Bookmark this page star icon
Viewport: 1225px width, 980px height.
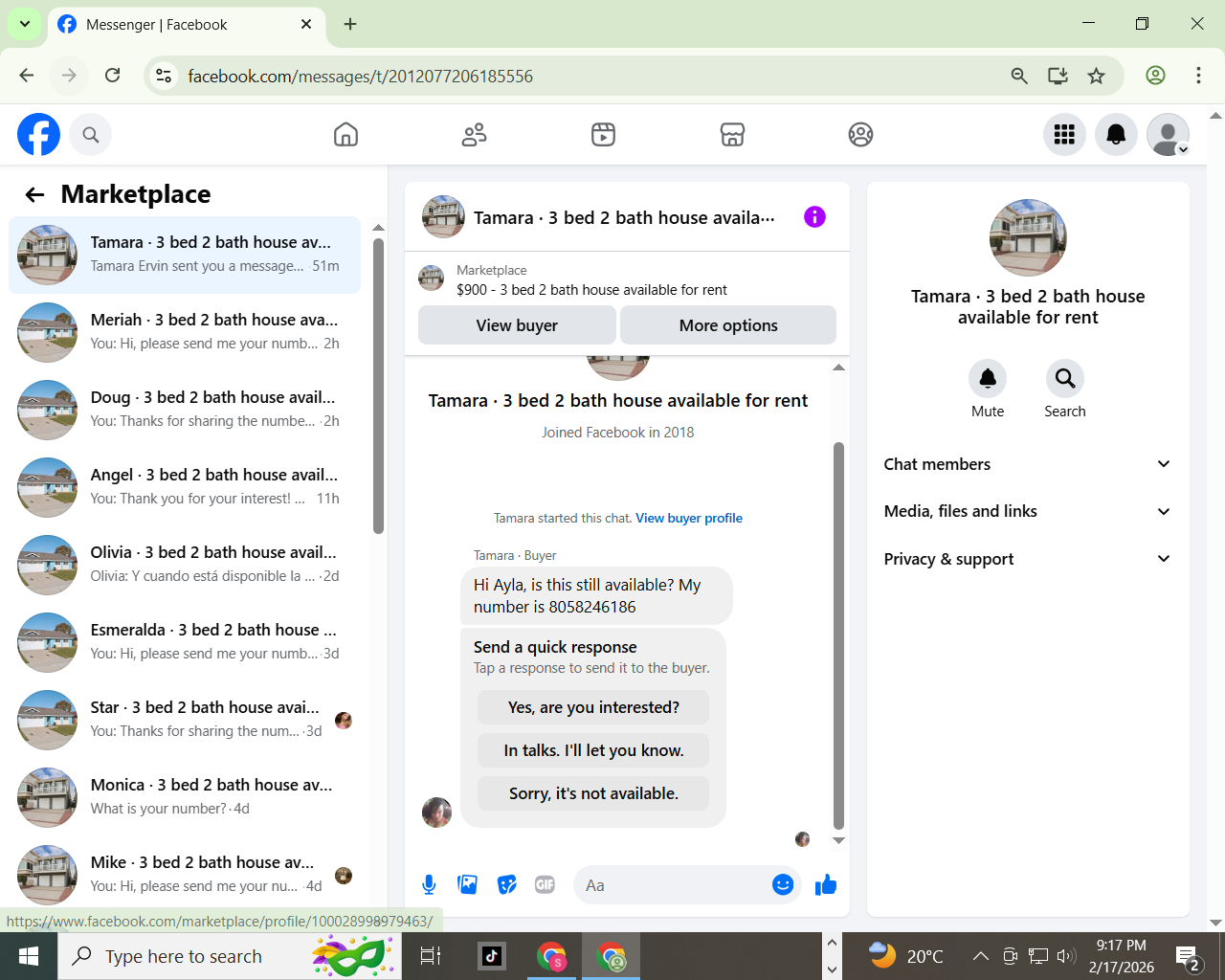pos(1097,76)
